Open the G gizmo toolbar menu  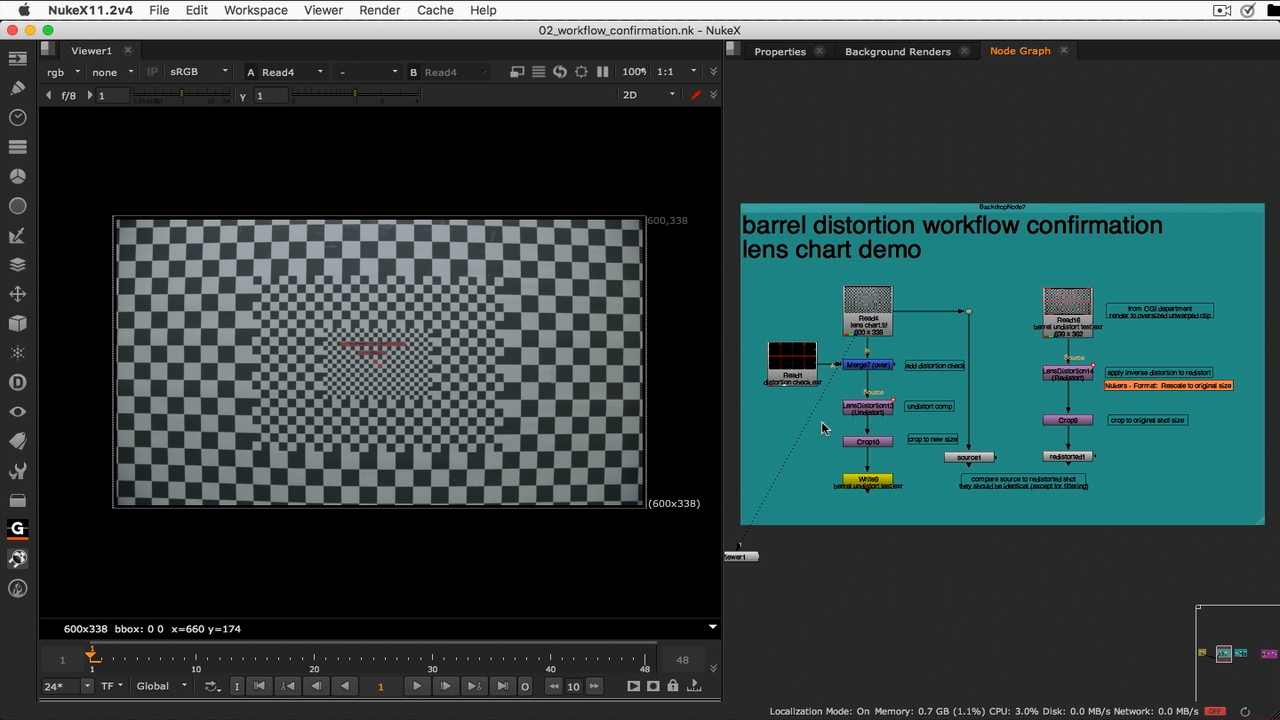tap(17, 529)
